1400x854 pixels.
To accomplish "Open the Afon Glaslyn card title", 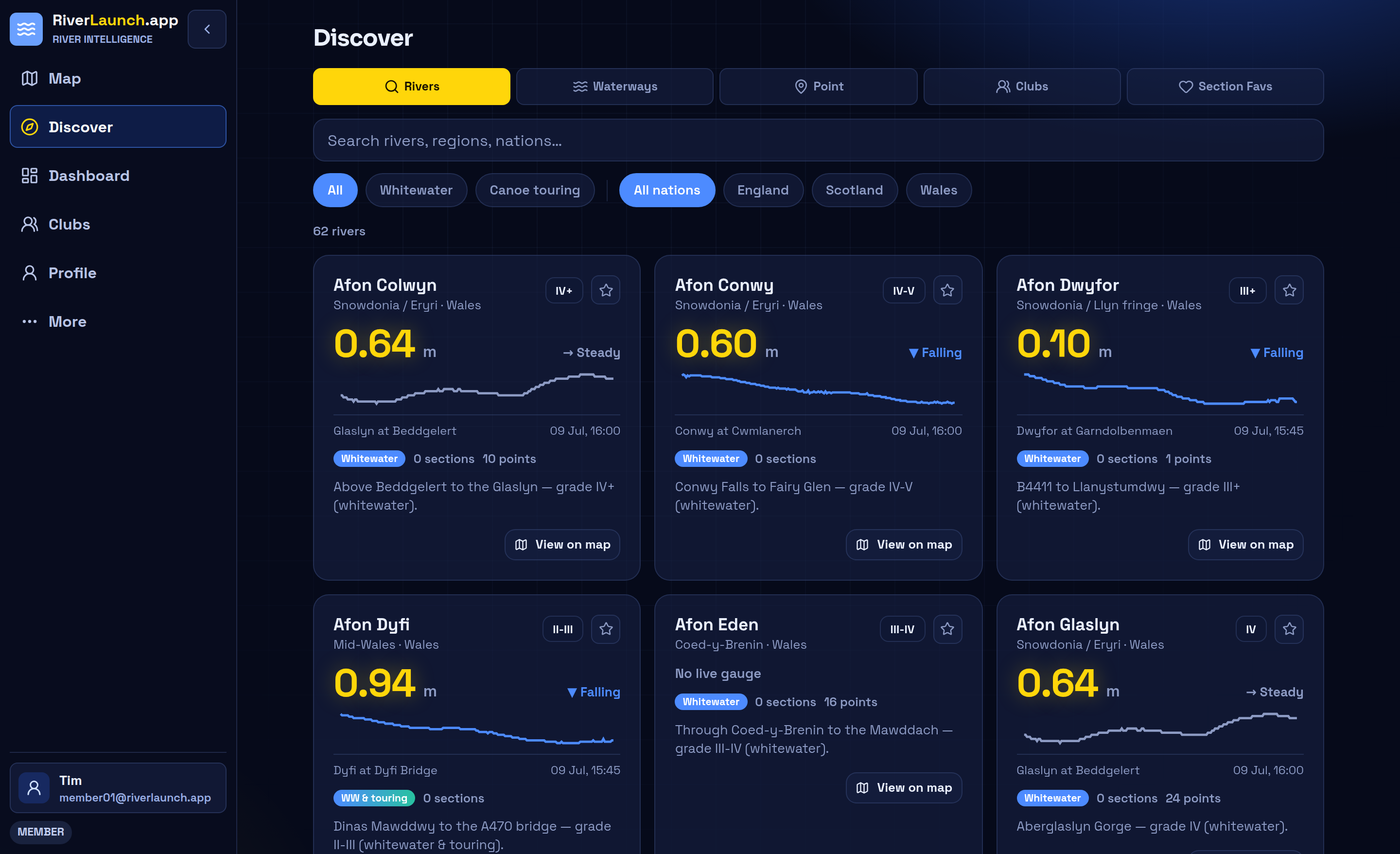I will pos(1067,624).
